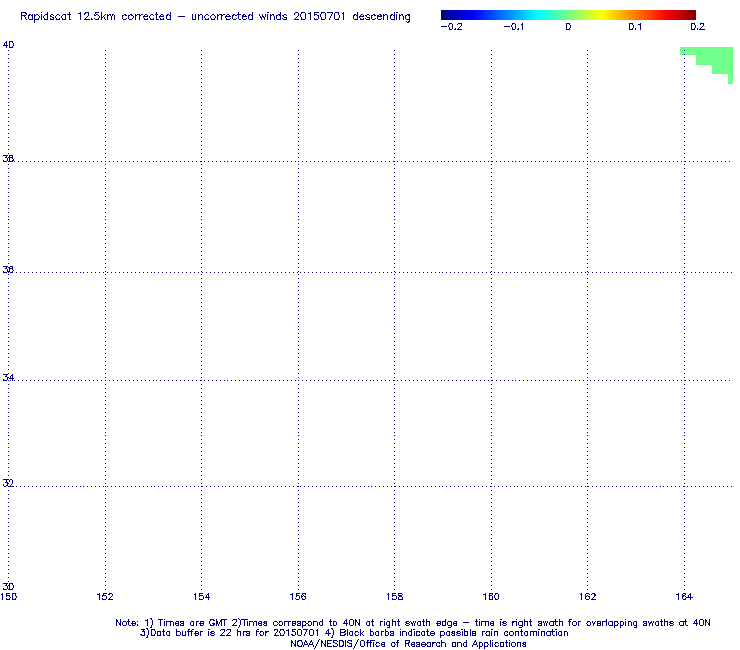The height and width of the screenshot is (650, 740).
Task: Click the 162 longitude axis label
Action: (x=588, y=597)
